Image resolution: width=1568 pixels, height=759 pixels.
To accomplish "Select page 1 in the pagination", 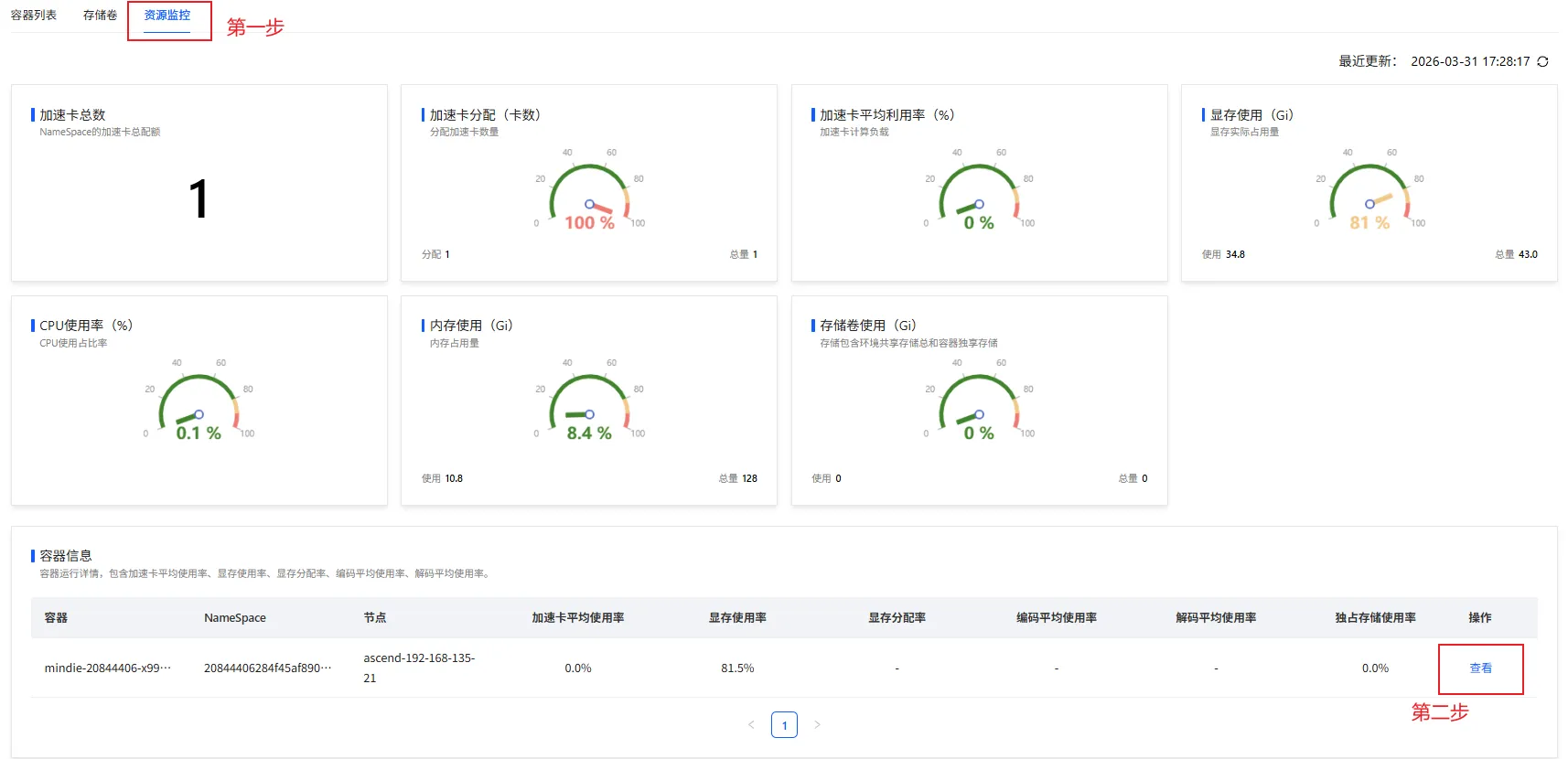I will [x=784, y=724].
